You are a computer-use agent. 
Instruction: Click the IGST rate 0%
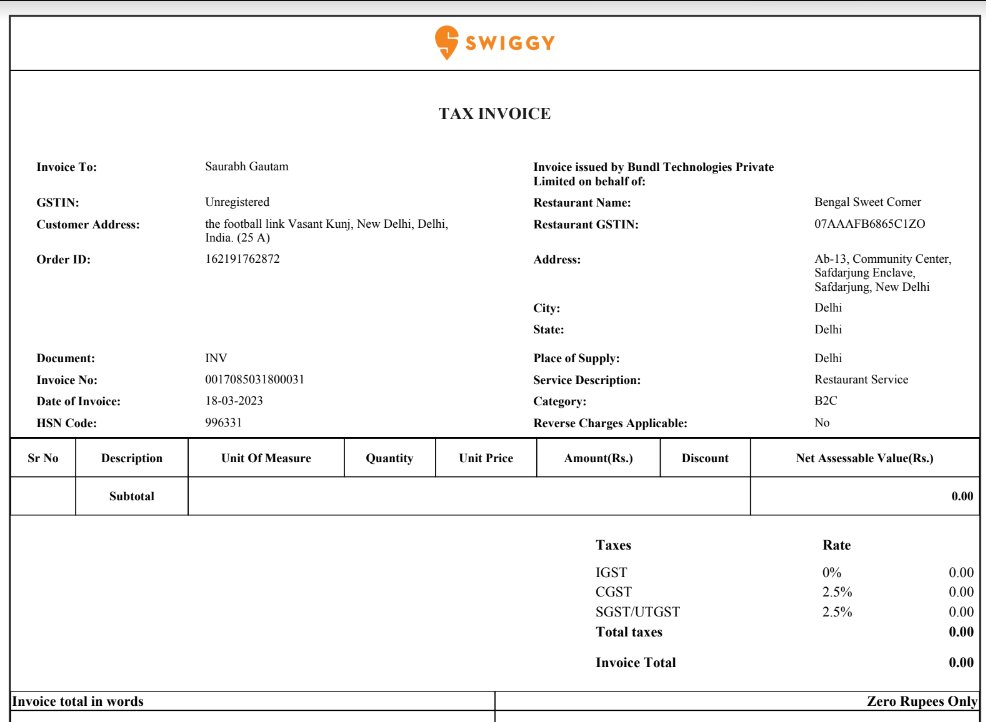[831, 572]
